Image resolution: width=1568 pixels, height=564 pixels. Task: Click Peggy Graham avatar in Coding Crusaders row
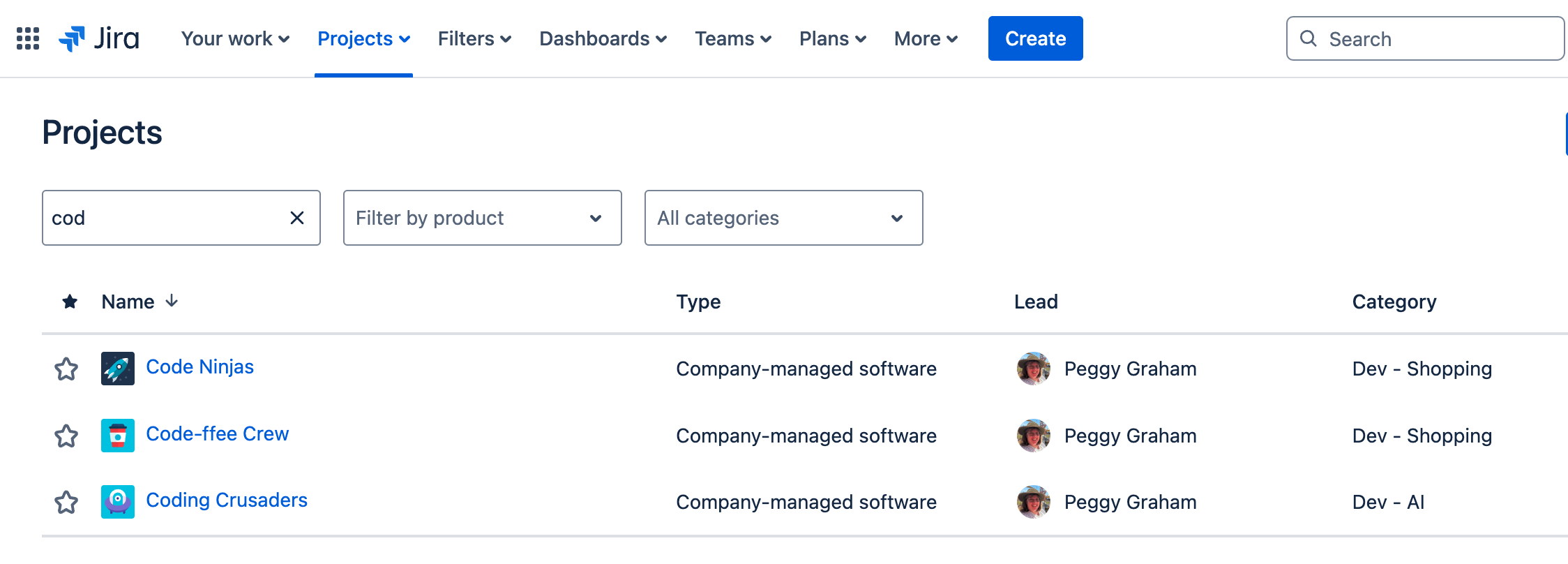[x=1034, y=502]
